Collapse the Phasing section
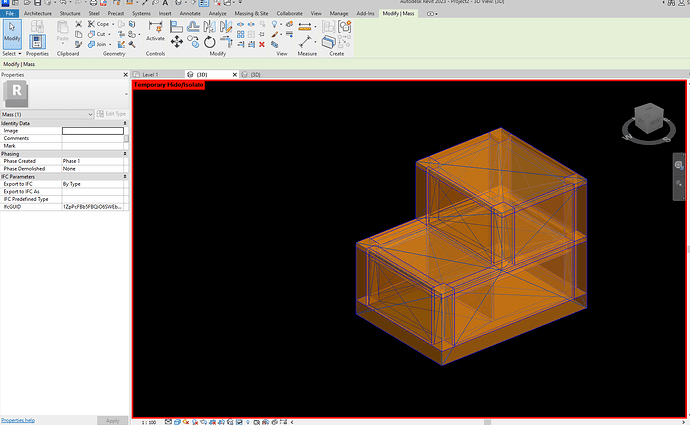 click(125, 154)
